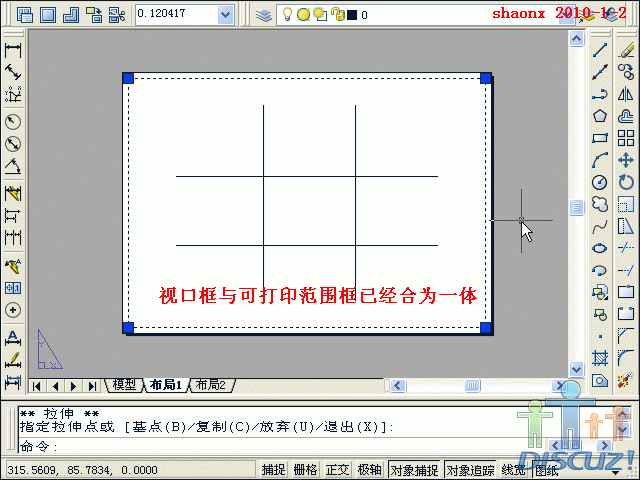Select the Angular dimension tool
The height and width of the screenshot is (480, 640).
click(13, 166)
